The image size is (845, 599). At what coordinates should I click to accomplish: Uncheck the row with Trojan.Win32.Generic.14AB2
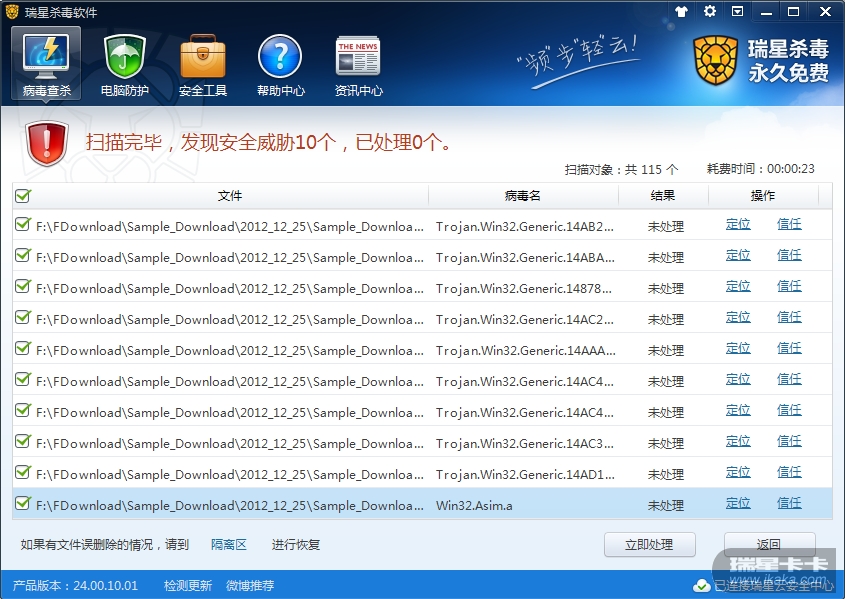[x=23, y=224]
